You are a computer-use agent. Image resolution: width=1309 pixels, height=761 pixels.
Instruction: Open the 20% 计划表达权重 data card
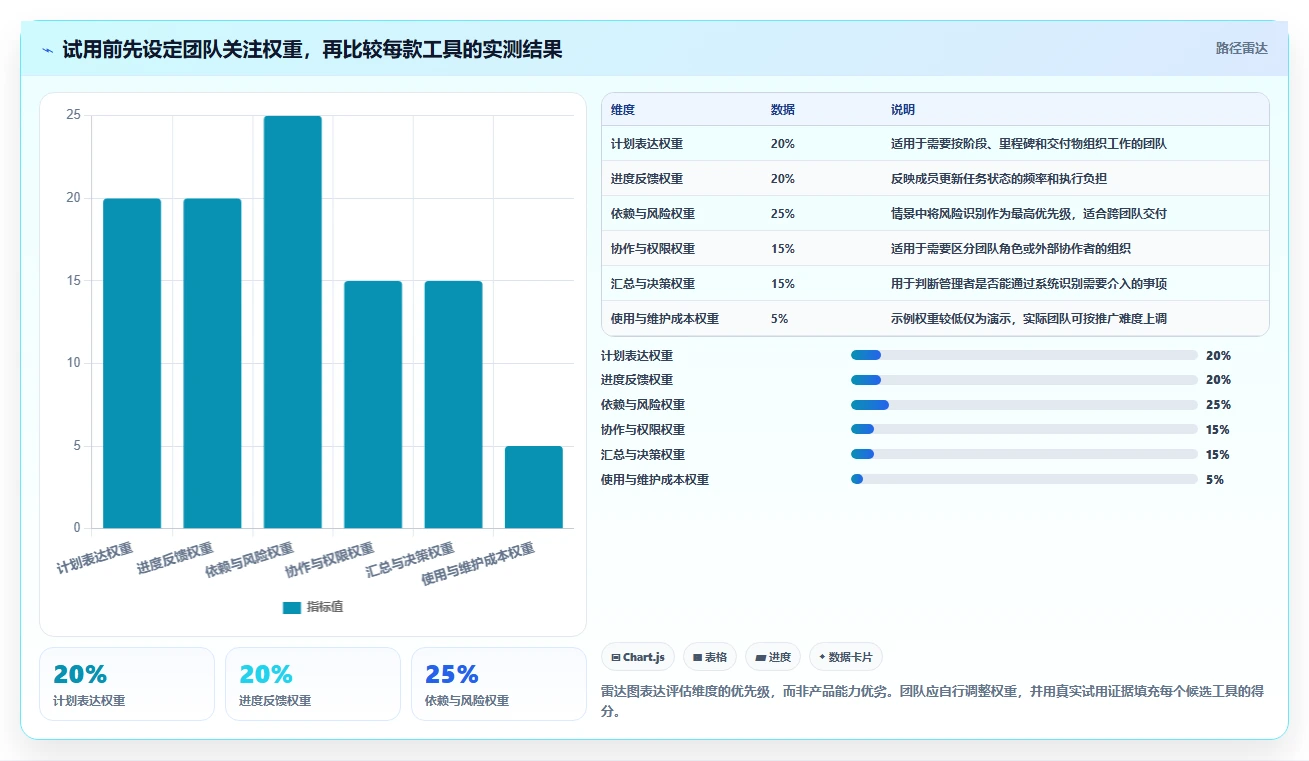tap(127, 684)
